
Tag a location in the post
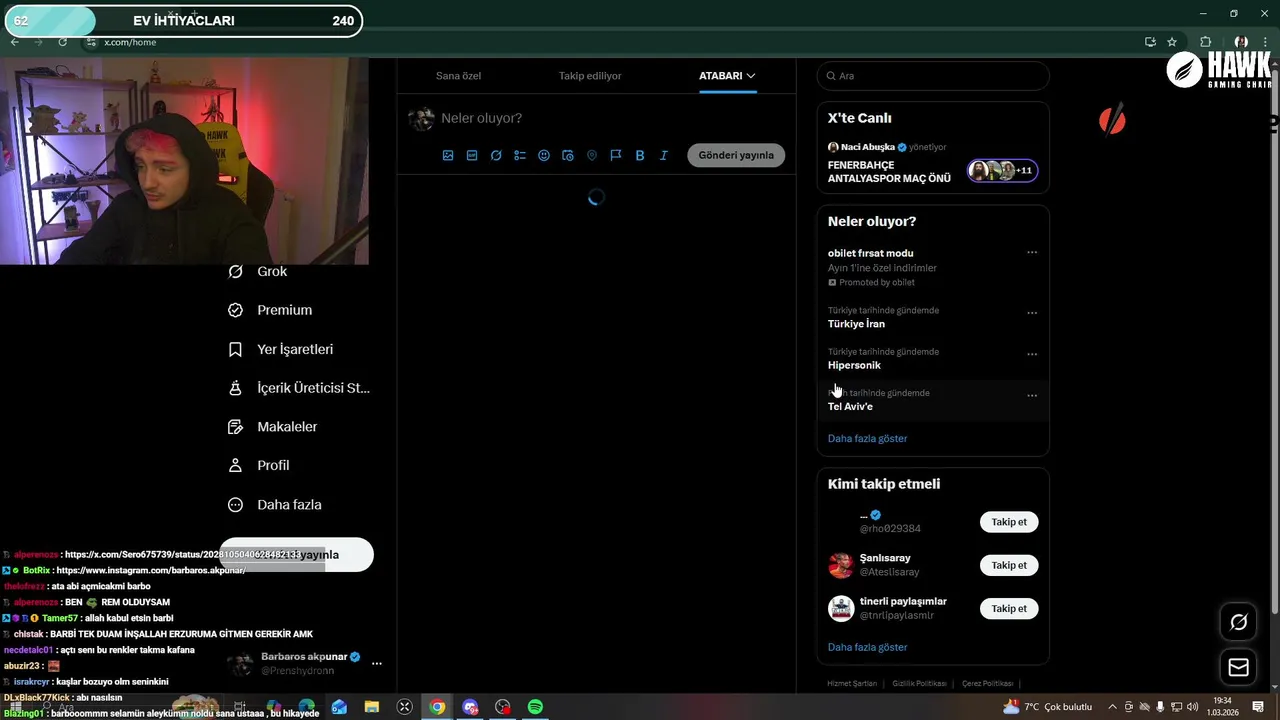[x=592, y=155]
